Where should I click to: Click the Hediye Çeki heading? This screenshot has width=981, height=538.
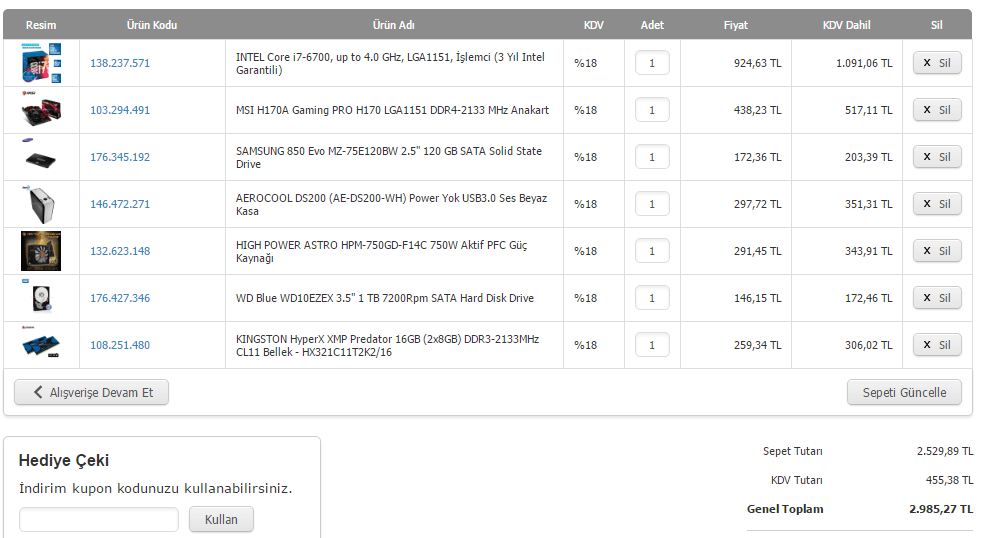[64, 460]
